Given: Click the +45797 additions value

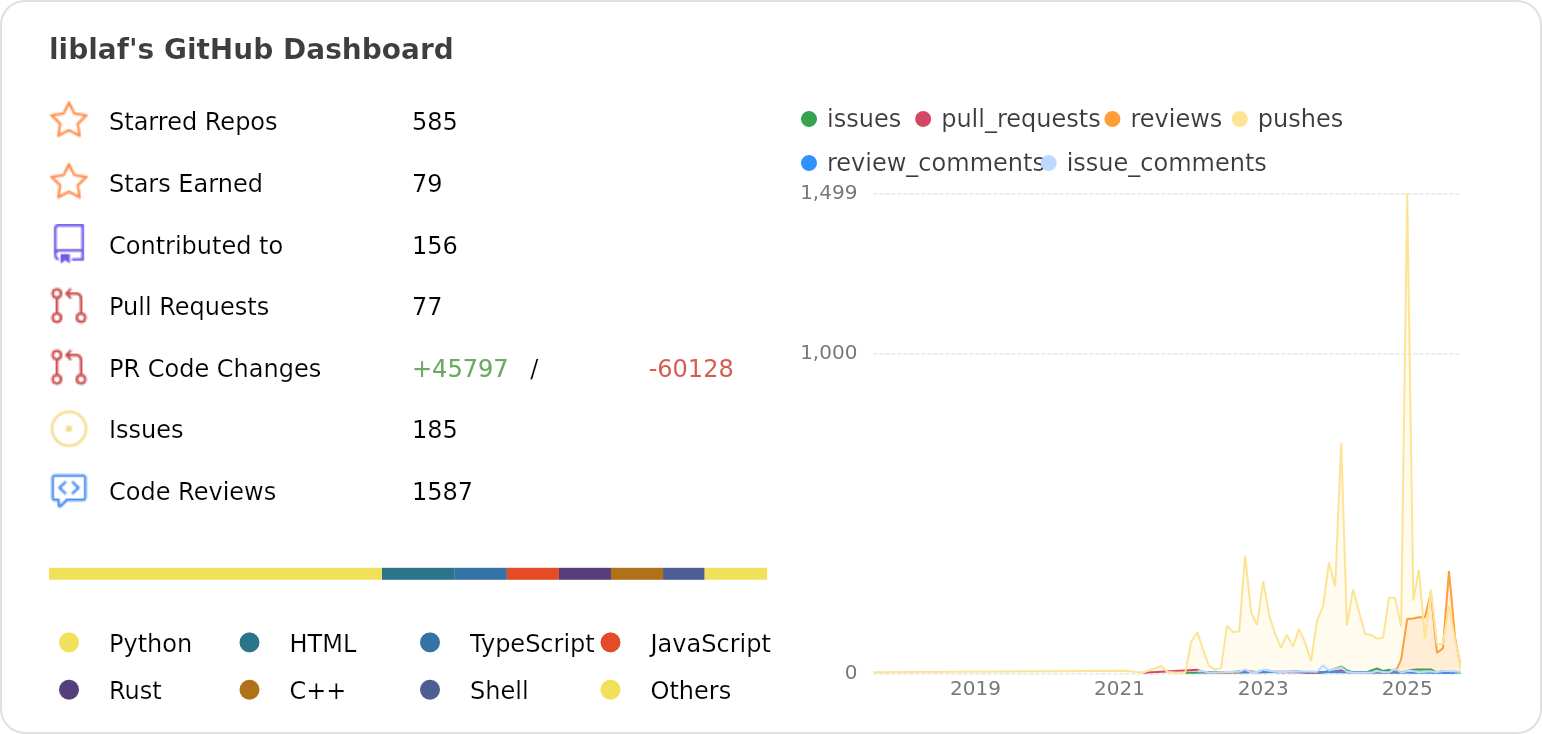Looking at the screenshot, I should coord(459,369).
